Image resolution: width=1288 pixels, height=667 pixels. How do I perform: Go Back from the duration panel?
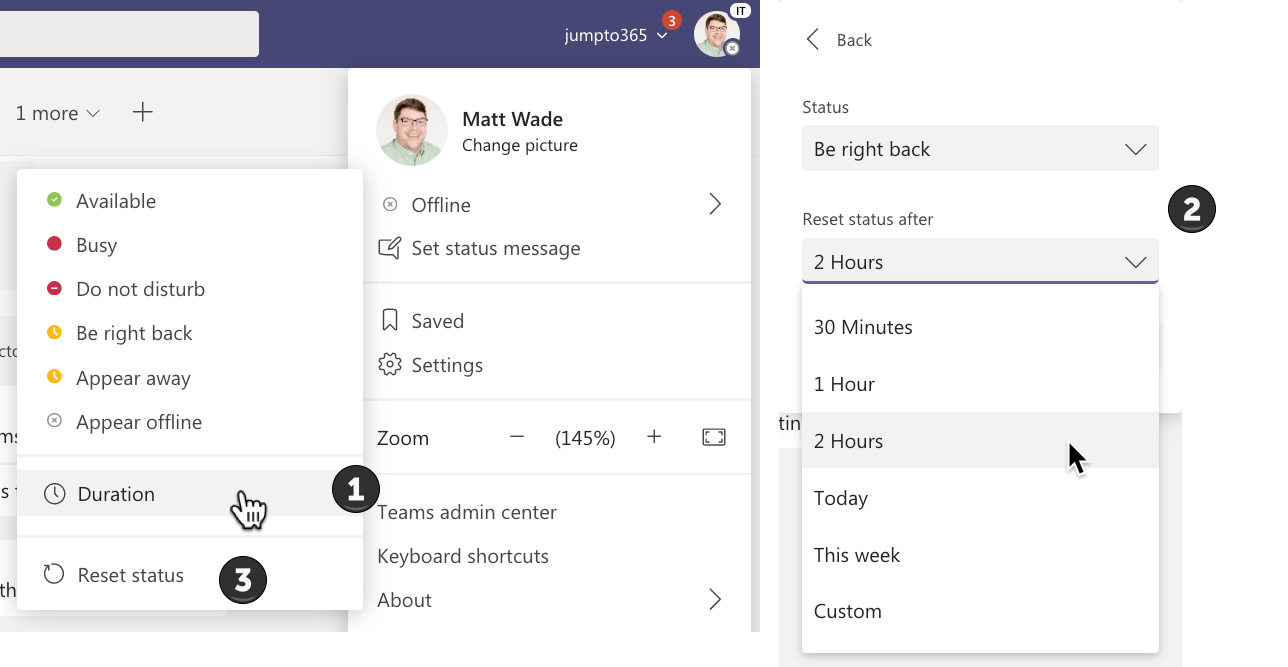pos(839,40)
